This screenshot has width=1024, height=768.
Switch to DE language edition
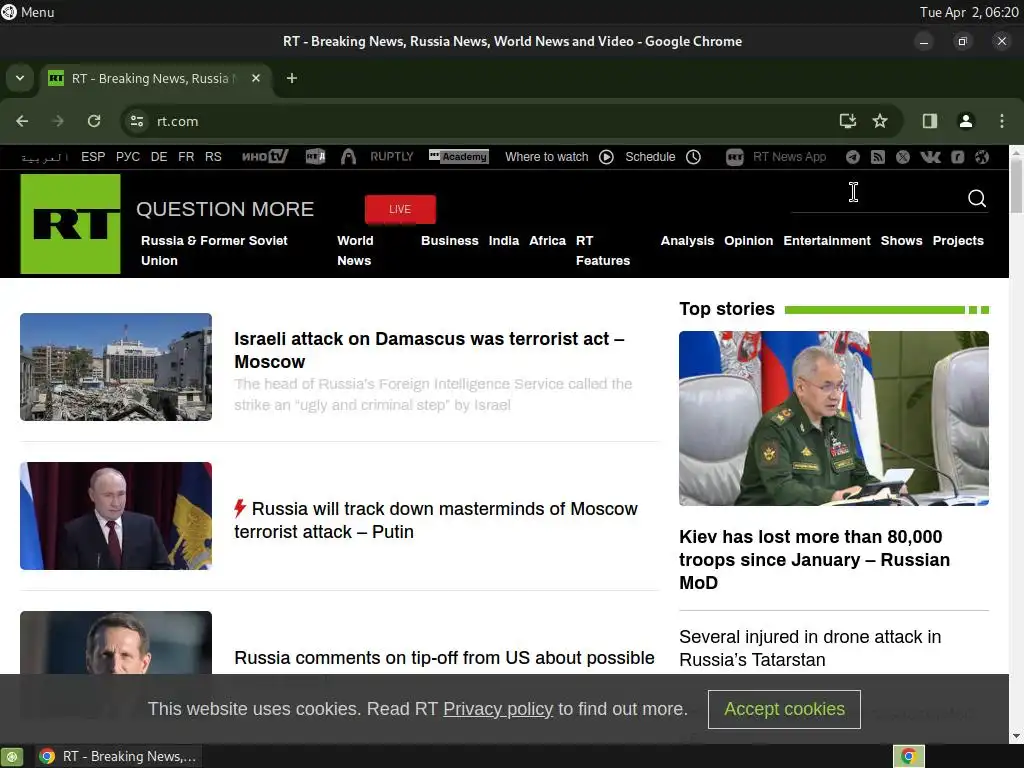click(x=159, y=157)
